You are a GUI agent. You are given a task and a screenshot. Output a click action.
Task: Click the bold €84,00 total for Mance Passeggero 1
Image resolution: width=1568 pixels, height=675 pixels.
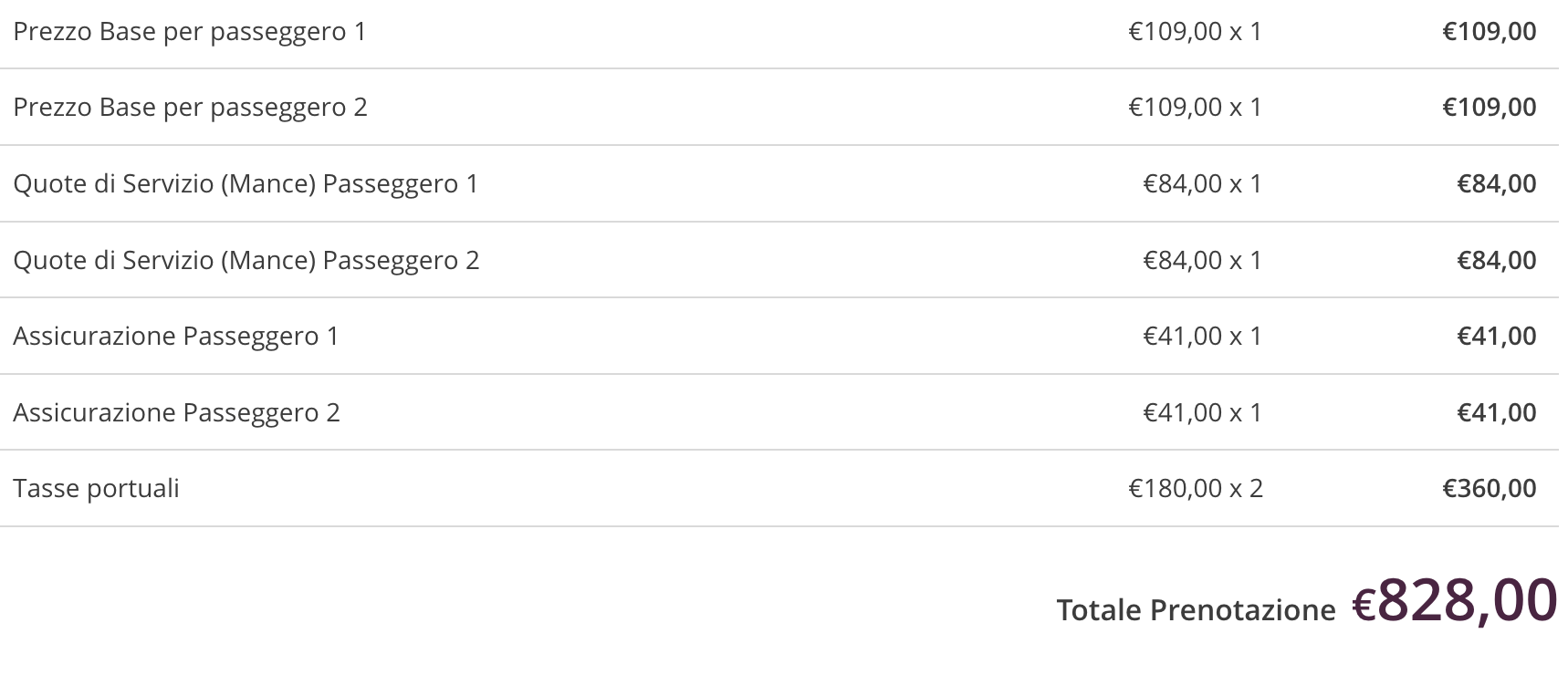pos(1496,184)
